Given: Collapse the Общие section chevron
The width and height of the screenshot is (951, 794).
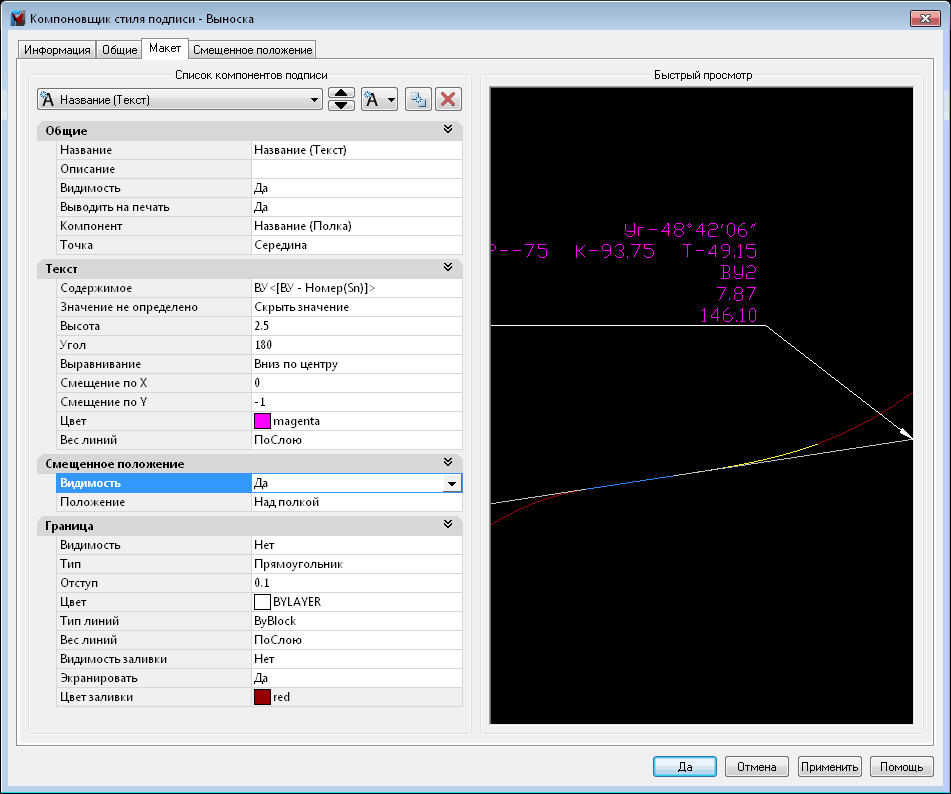Looking at the screenshot, I should [448, 130].
